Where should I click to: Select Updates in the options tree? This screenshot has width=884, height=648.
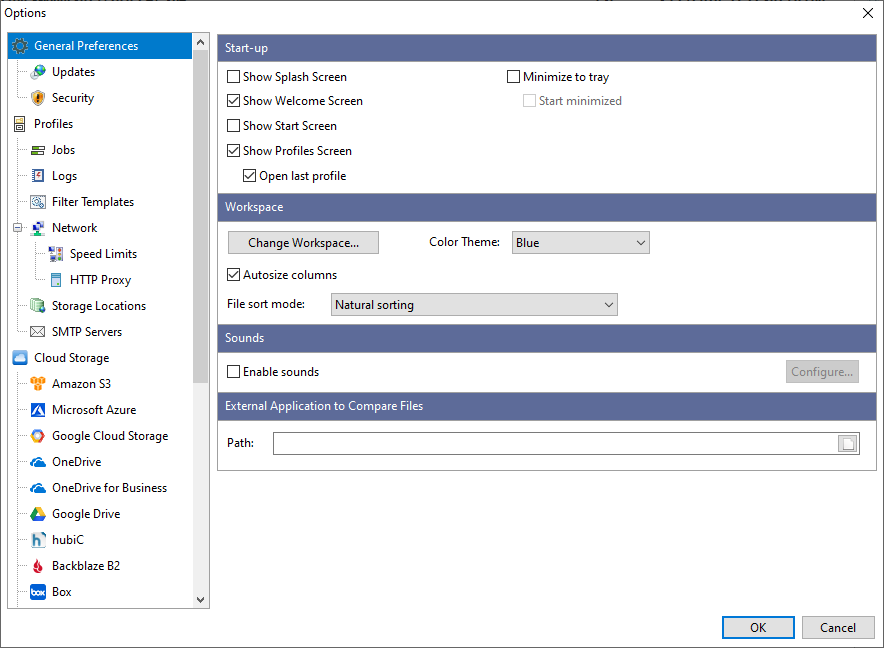[x=73, y=72]
